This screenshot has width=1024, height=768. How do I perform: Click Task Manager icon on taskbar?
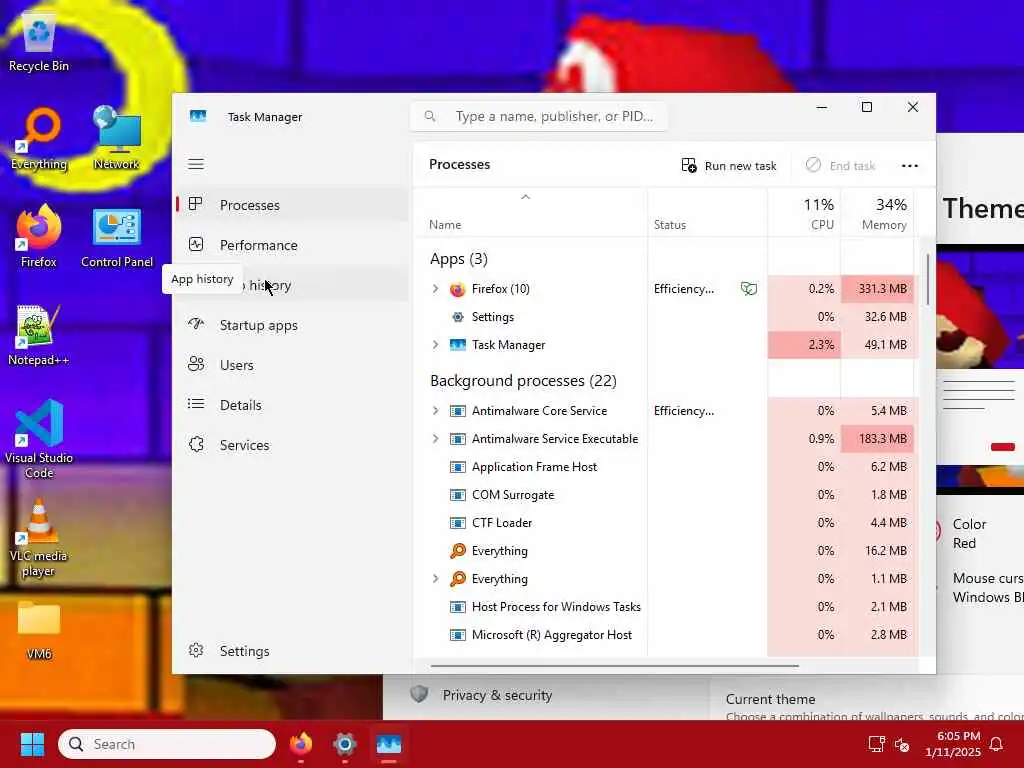coord(389,744)
